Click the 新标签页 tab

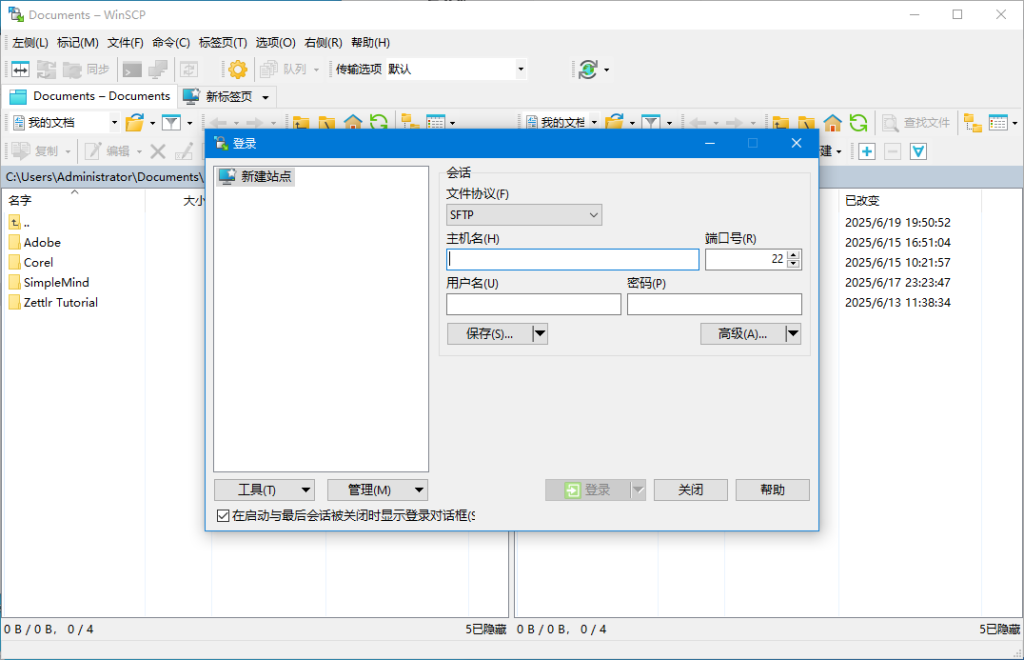click(229, 97)
